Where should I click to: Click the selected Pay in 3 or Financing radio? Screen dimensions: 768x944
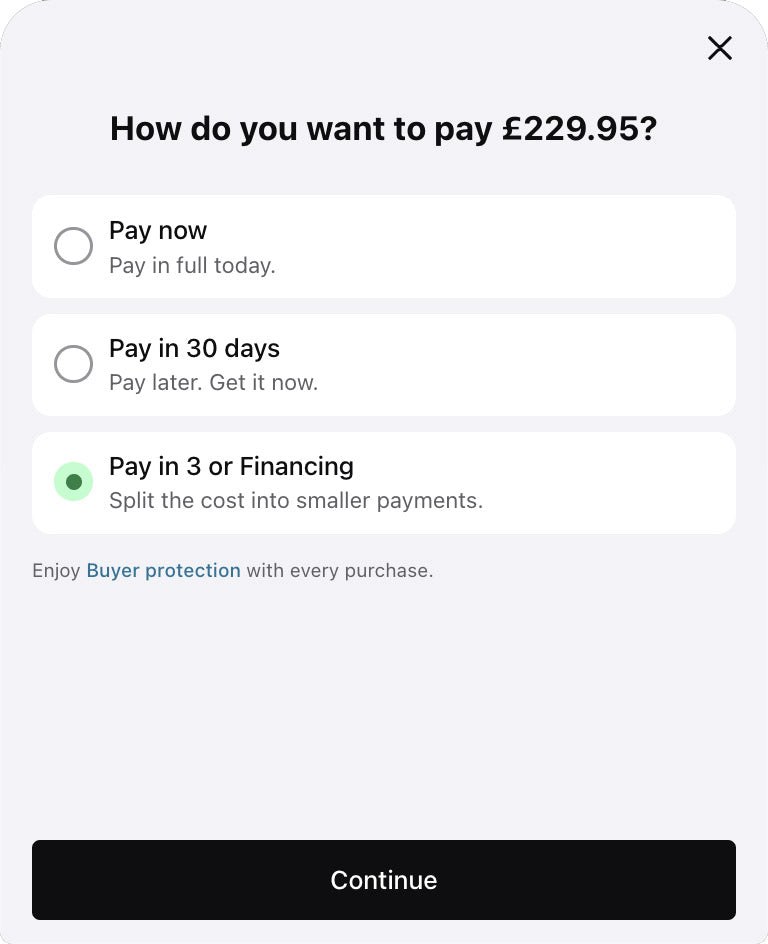click(x=73, y=482)
